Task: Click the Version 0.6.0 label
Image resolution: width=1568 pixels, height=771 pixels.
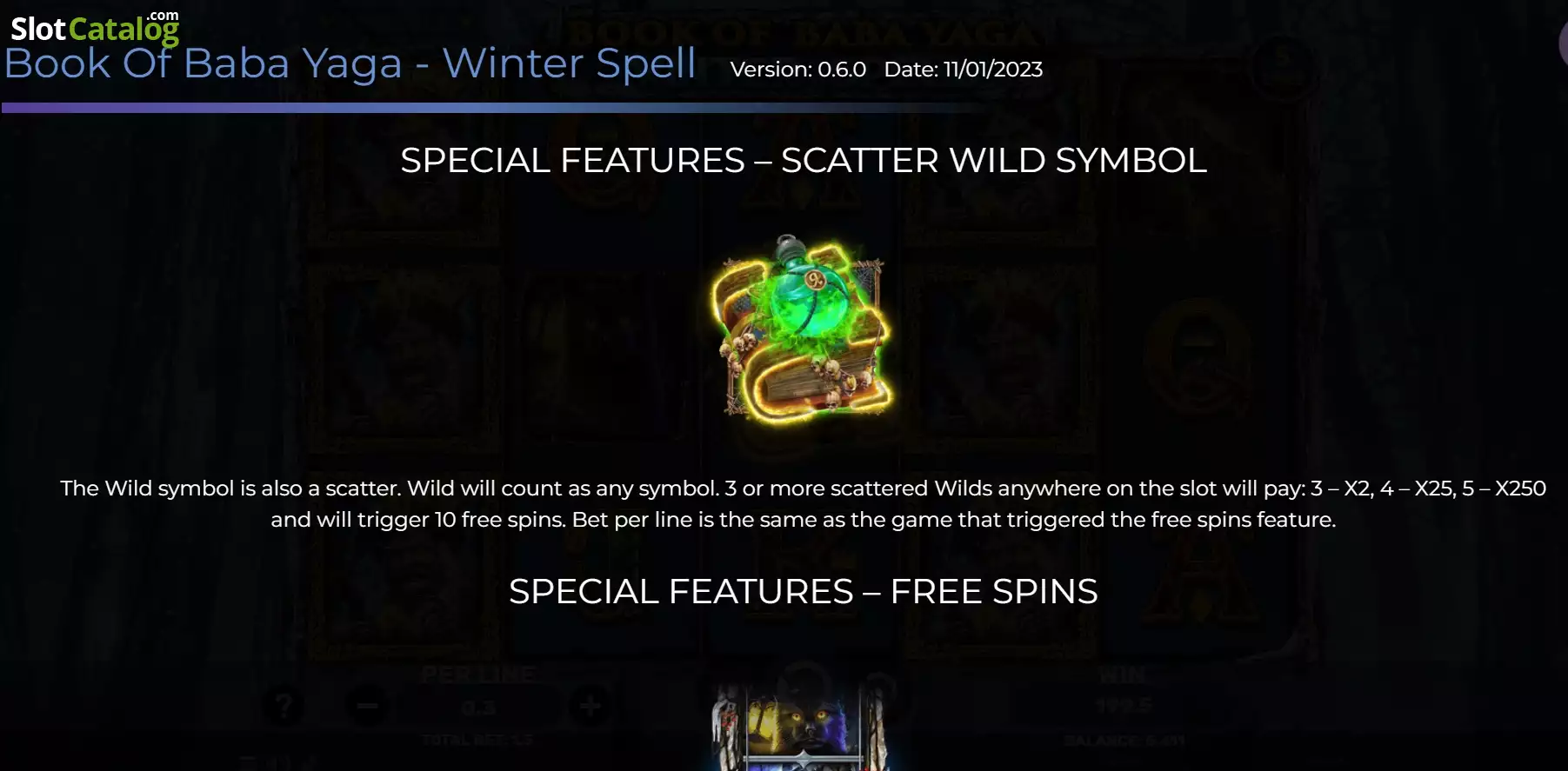Action: [x=797, y=70]
